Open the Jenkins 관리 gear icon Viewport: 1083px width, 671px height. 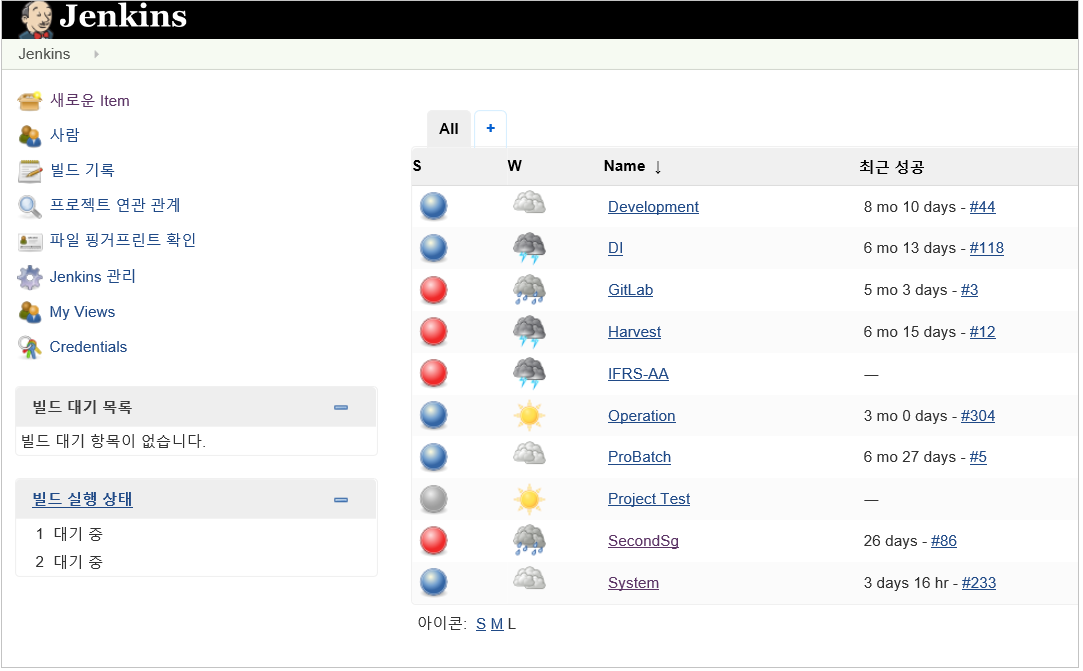[x=30, y=277]
